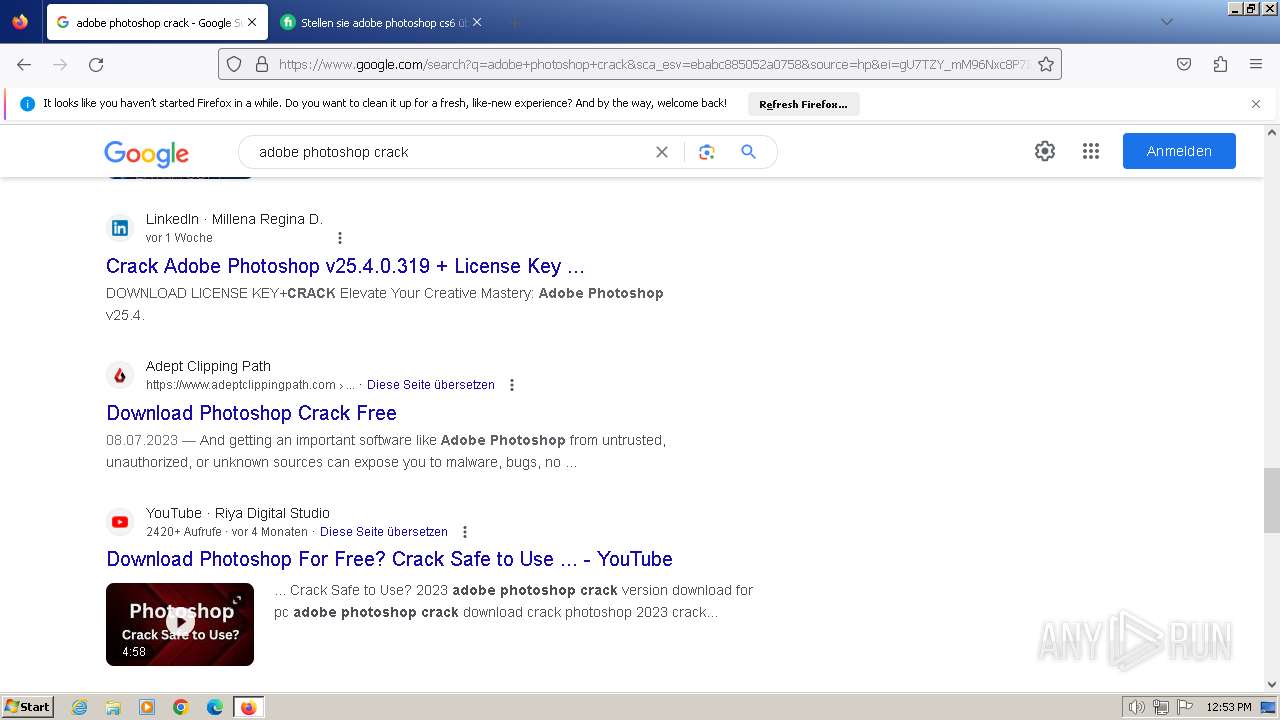Click the tracking protection shield icon

point(234,64)
